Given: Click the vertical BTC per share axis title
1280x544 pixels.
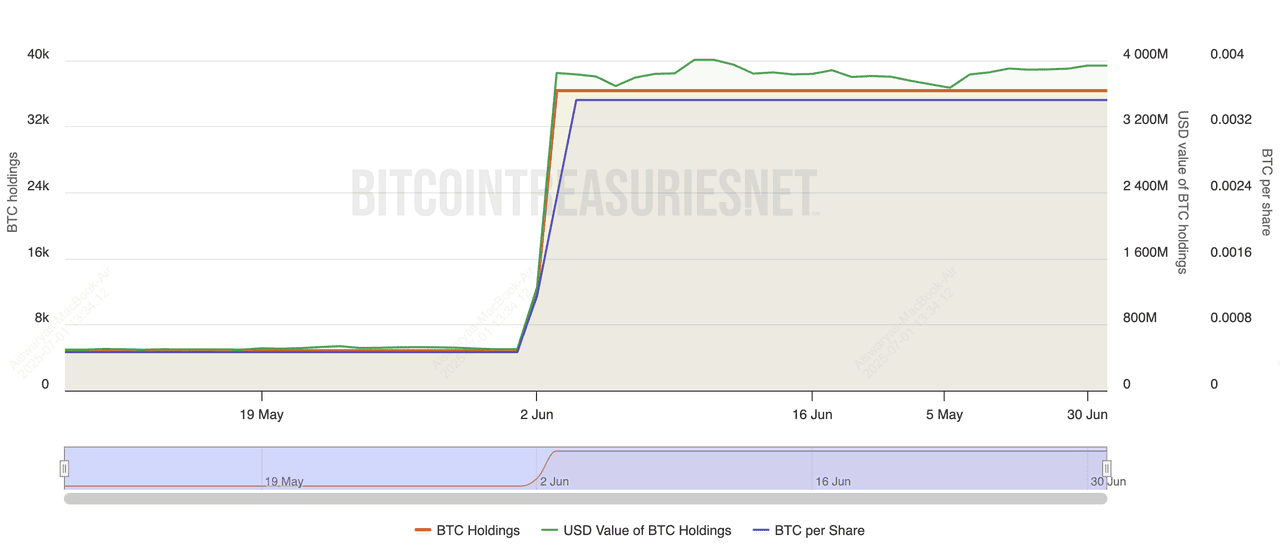Looking at the screenshot, I should coord(1266,192).
